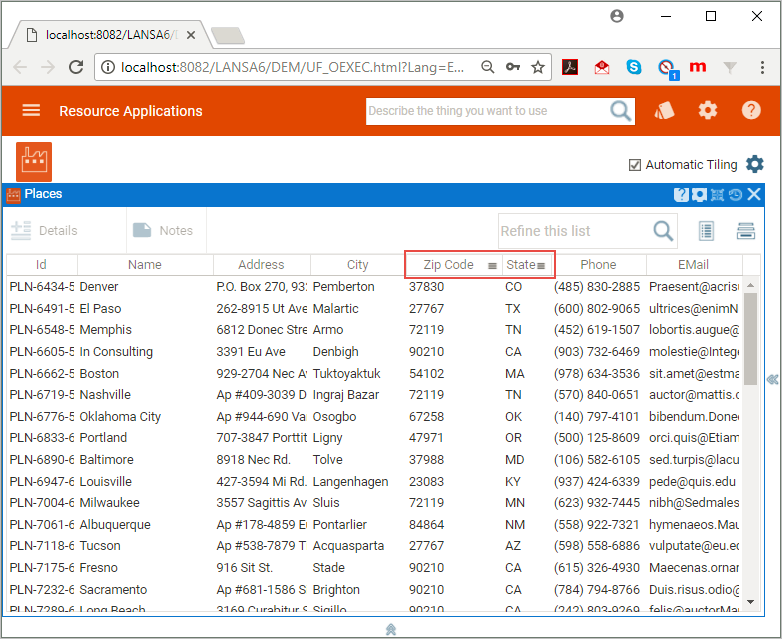The height and width of the screenshot is (639, 782).
Task: Open the browser profile icon
Action: [617, 16]
